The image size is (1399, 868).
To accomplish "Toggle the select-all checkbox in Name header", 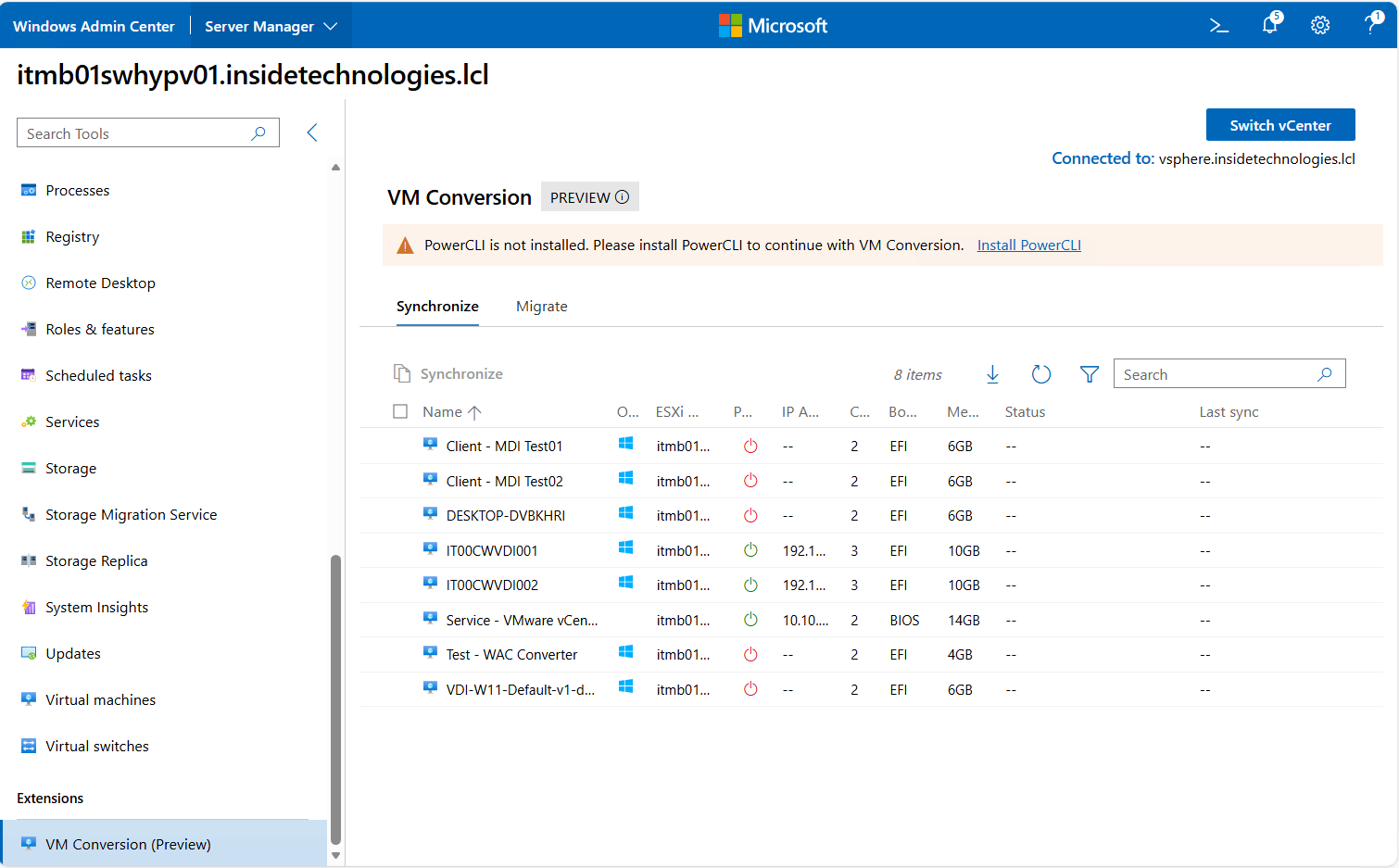I will tap(400, 411).
